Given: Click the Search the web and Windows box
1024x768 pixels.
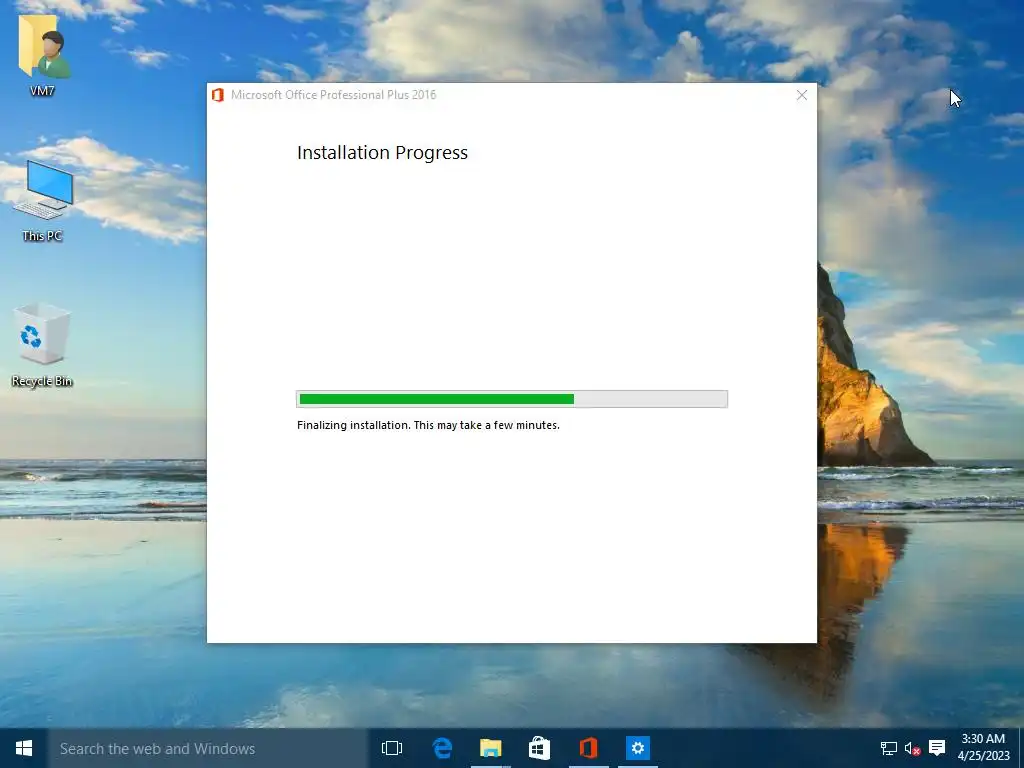Looking at the screenshot, I should [x=208, y=748].
